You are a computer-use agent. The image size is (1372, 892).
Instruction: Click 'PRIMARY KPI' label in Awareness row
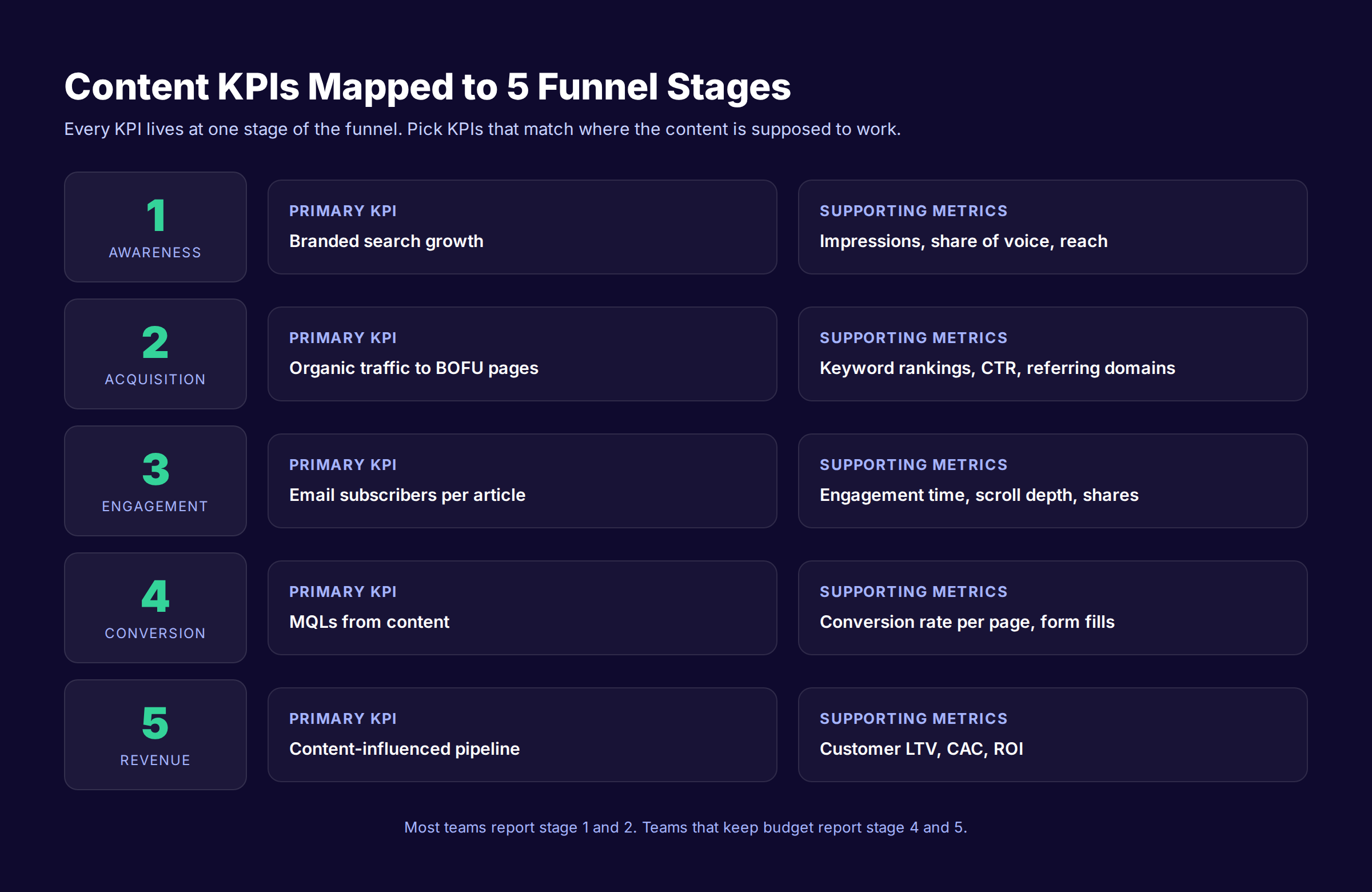point(342,211)
